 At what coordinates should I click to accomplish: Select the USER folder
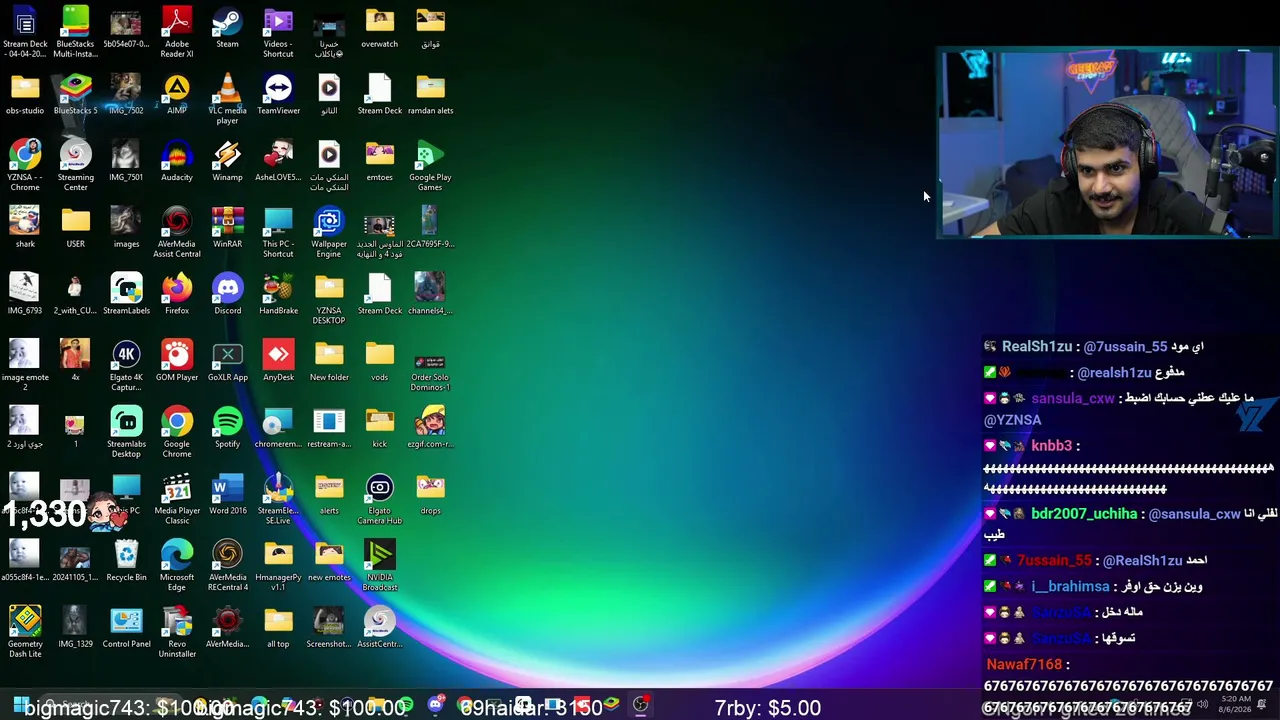[x=75, y=228]
